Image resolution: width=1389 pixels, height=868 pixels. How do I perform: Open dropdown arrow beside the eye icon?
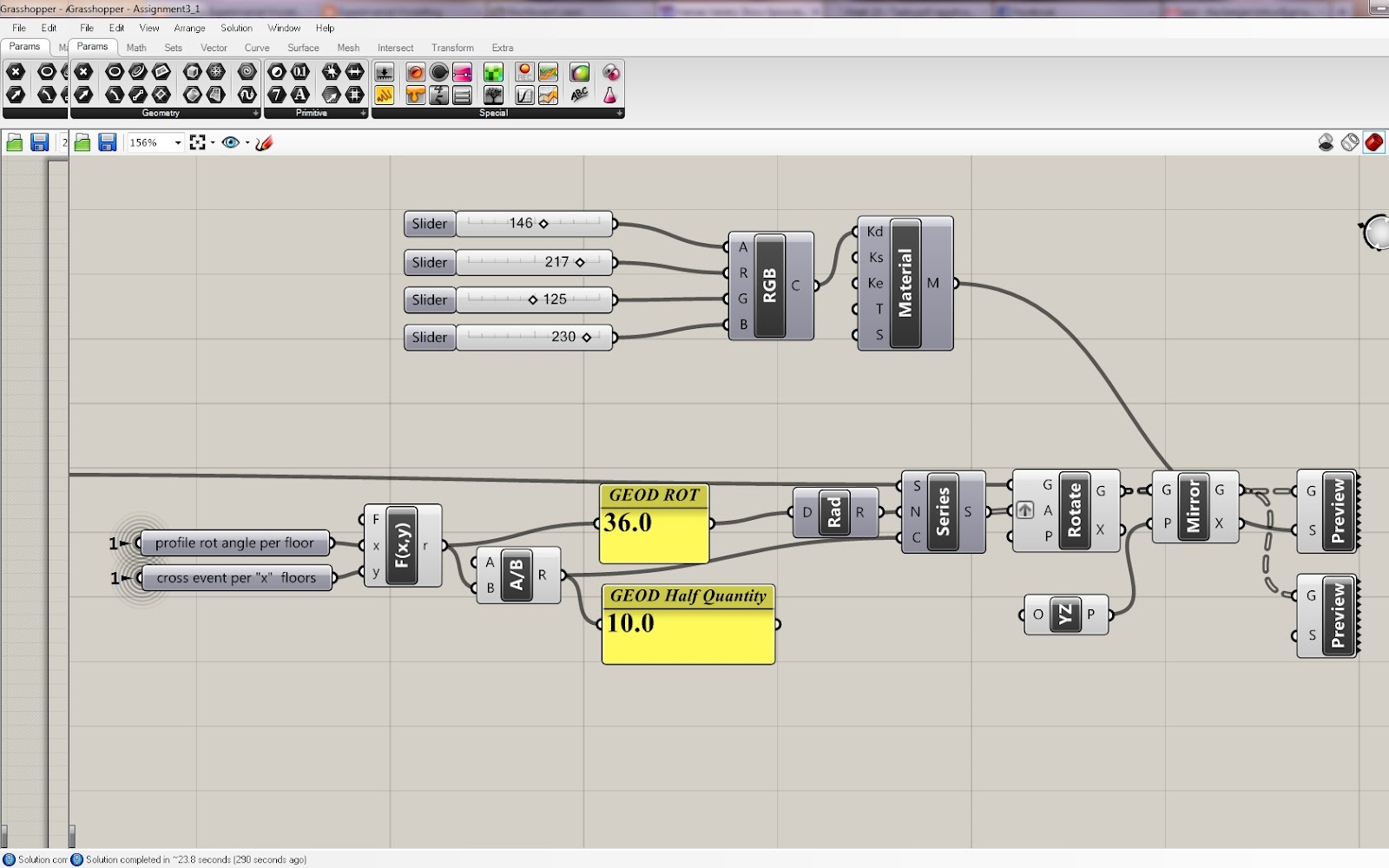[247, 143]
